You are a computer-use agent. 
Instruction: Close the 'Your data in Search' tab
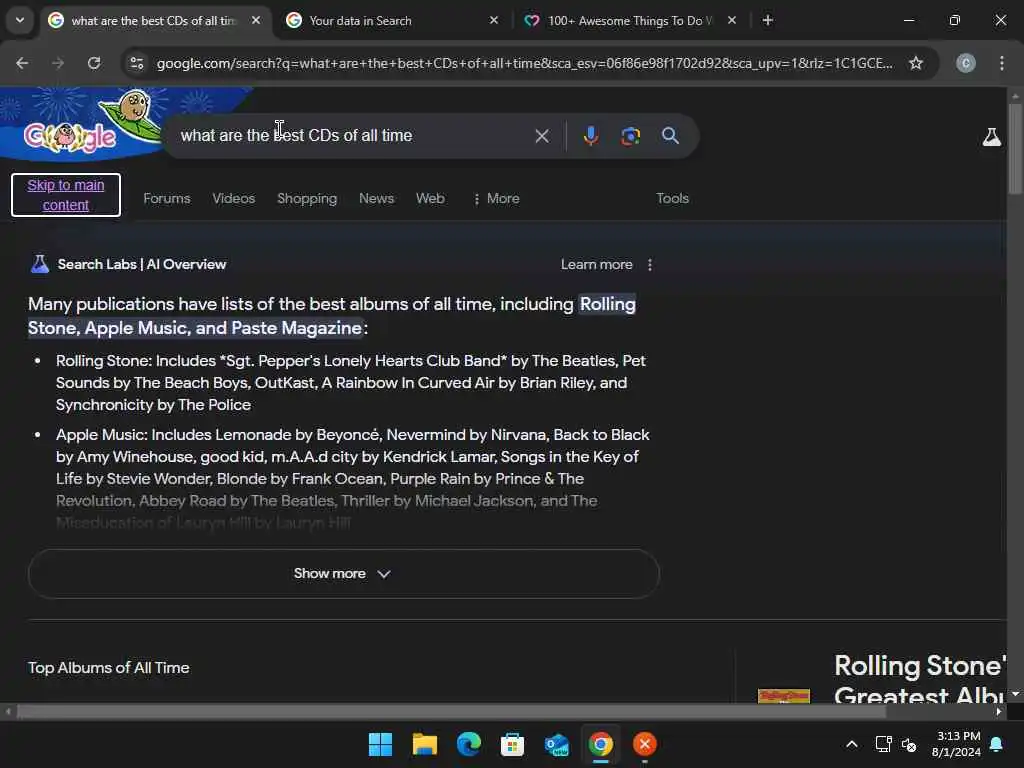(x=494, y=21)
